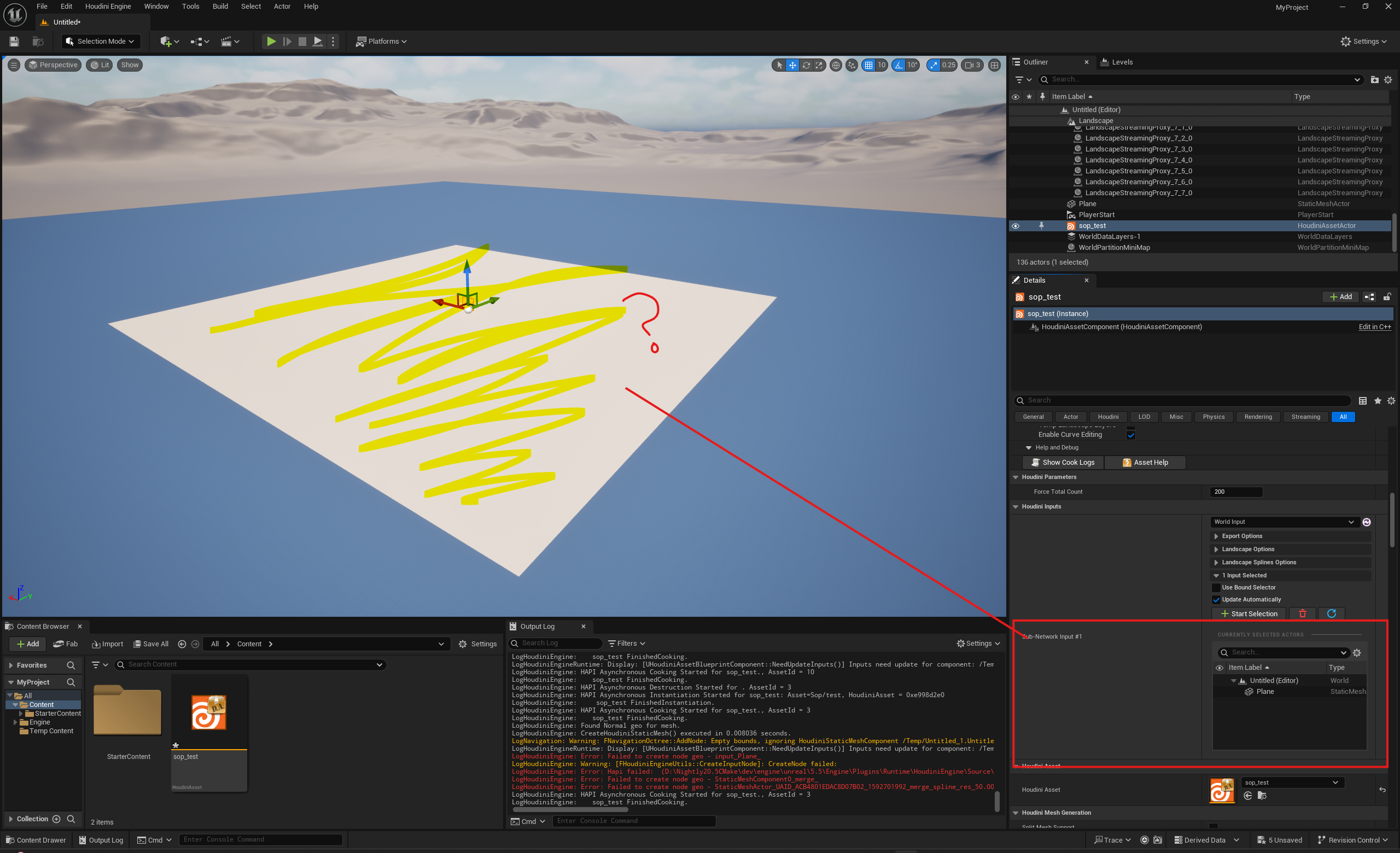Open the Lit view mode menu
Screen dimensions: 1400x853
click(100, 65)
